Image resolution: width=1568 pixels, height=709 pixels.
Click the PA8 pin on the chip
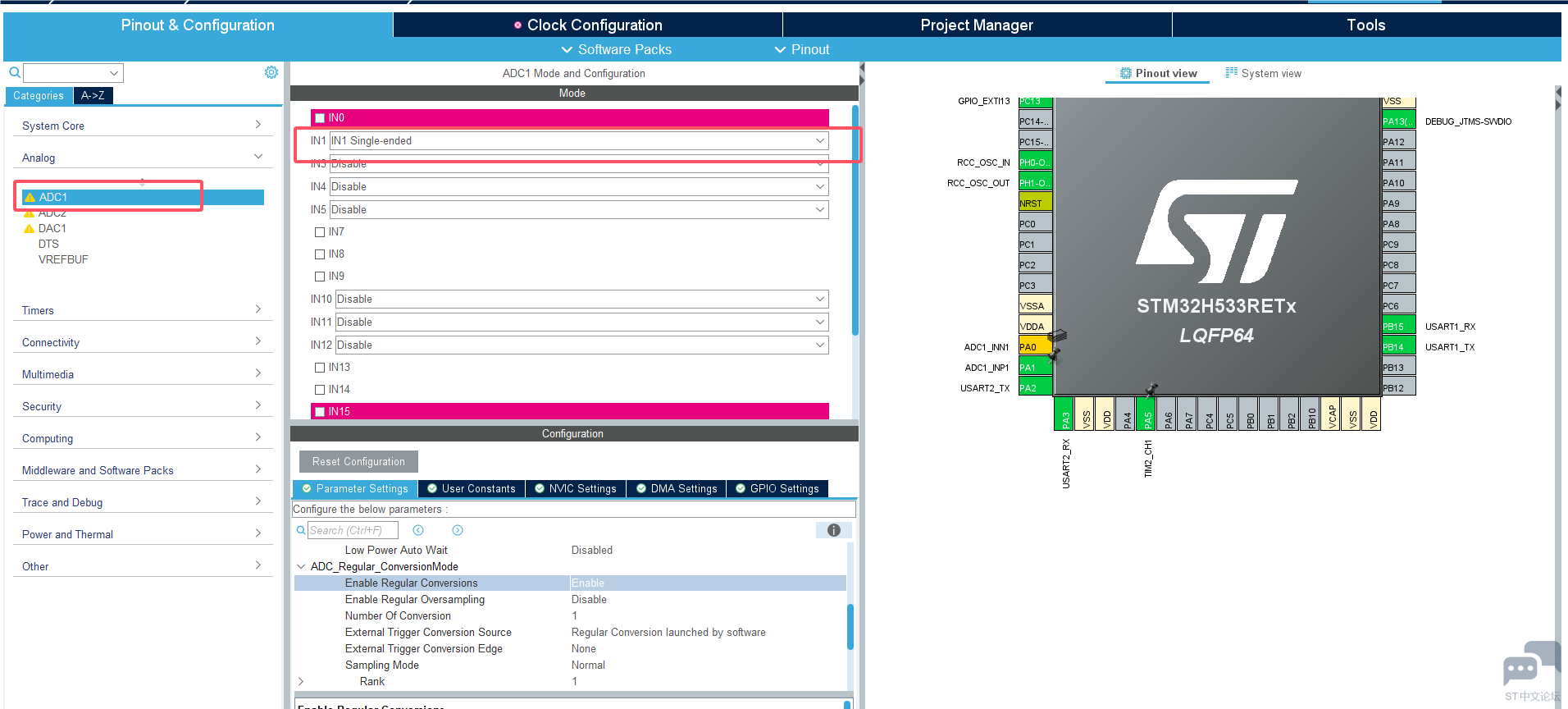1398,224
